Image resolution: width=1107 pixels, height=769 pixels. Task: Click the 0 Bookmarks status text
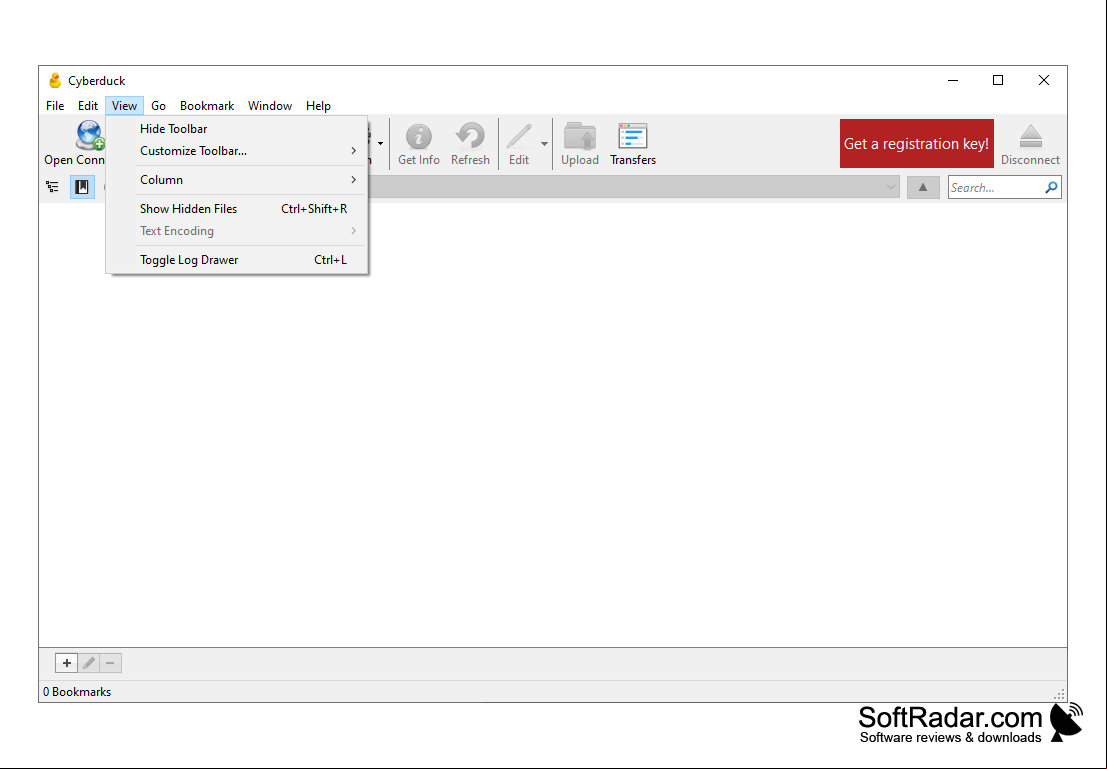[77, 692]
